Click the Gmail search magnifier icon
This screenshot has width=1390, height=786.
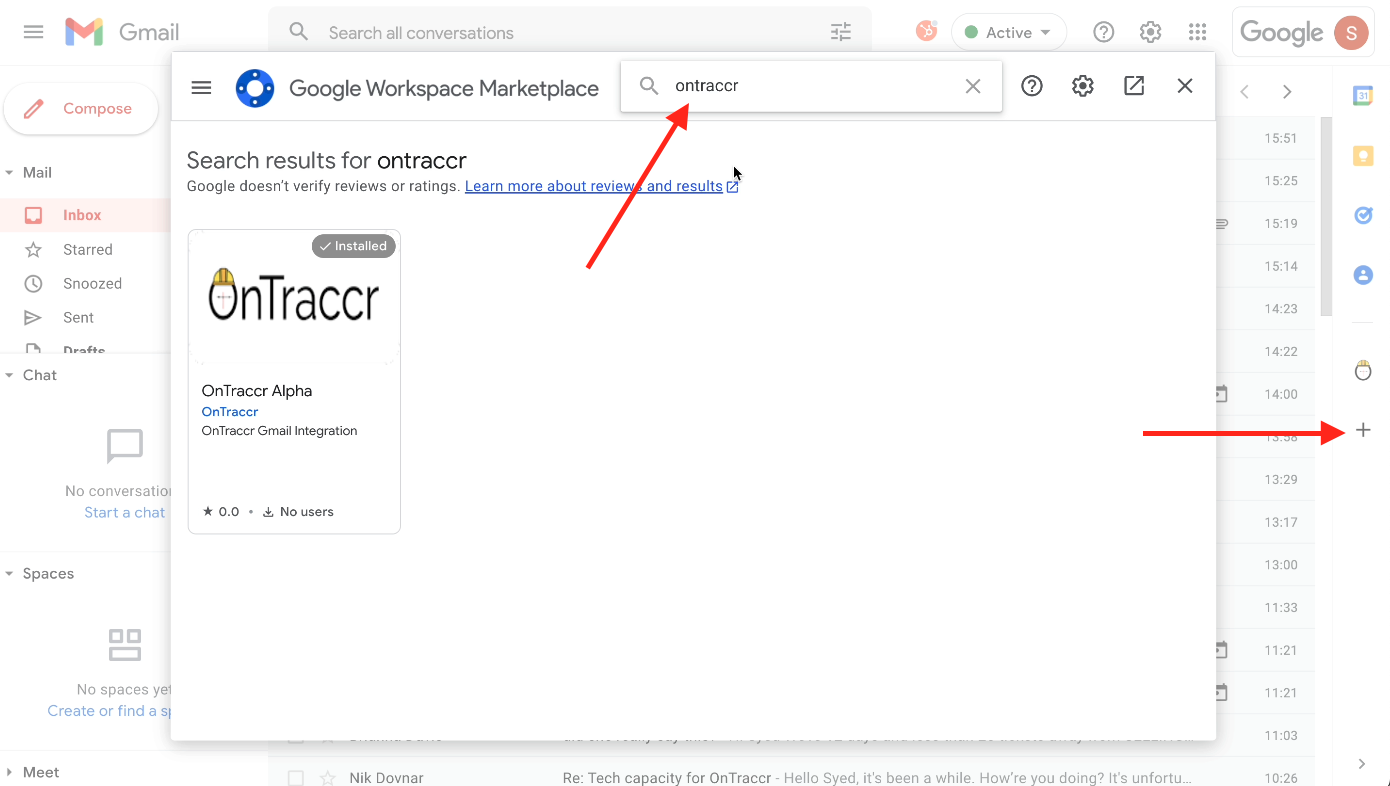point(298,32)
